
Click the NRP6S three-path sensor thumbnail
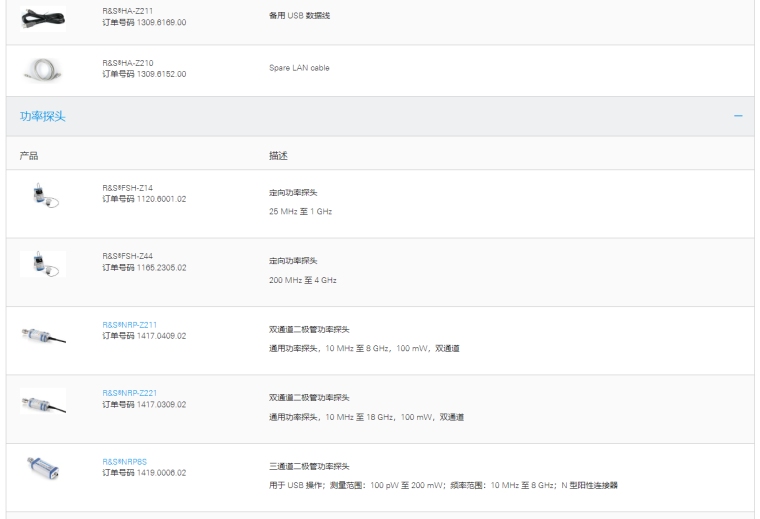pos(42,469)
